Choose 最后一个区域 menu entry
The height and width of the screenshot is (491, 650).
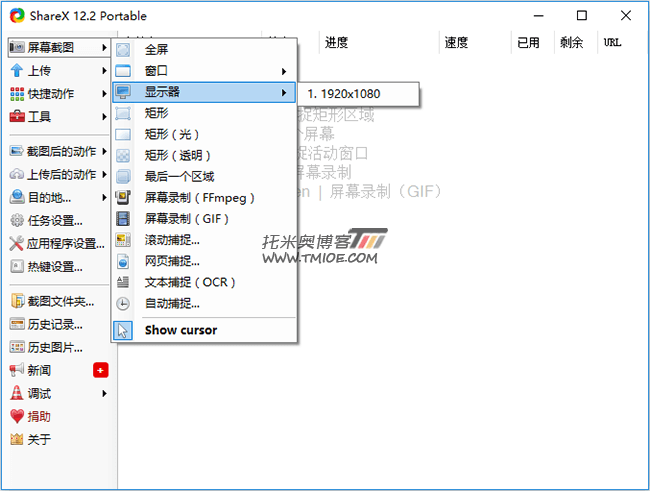pos(205,177)
